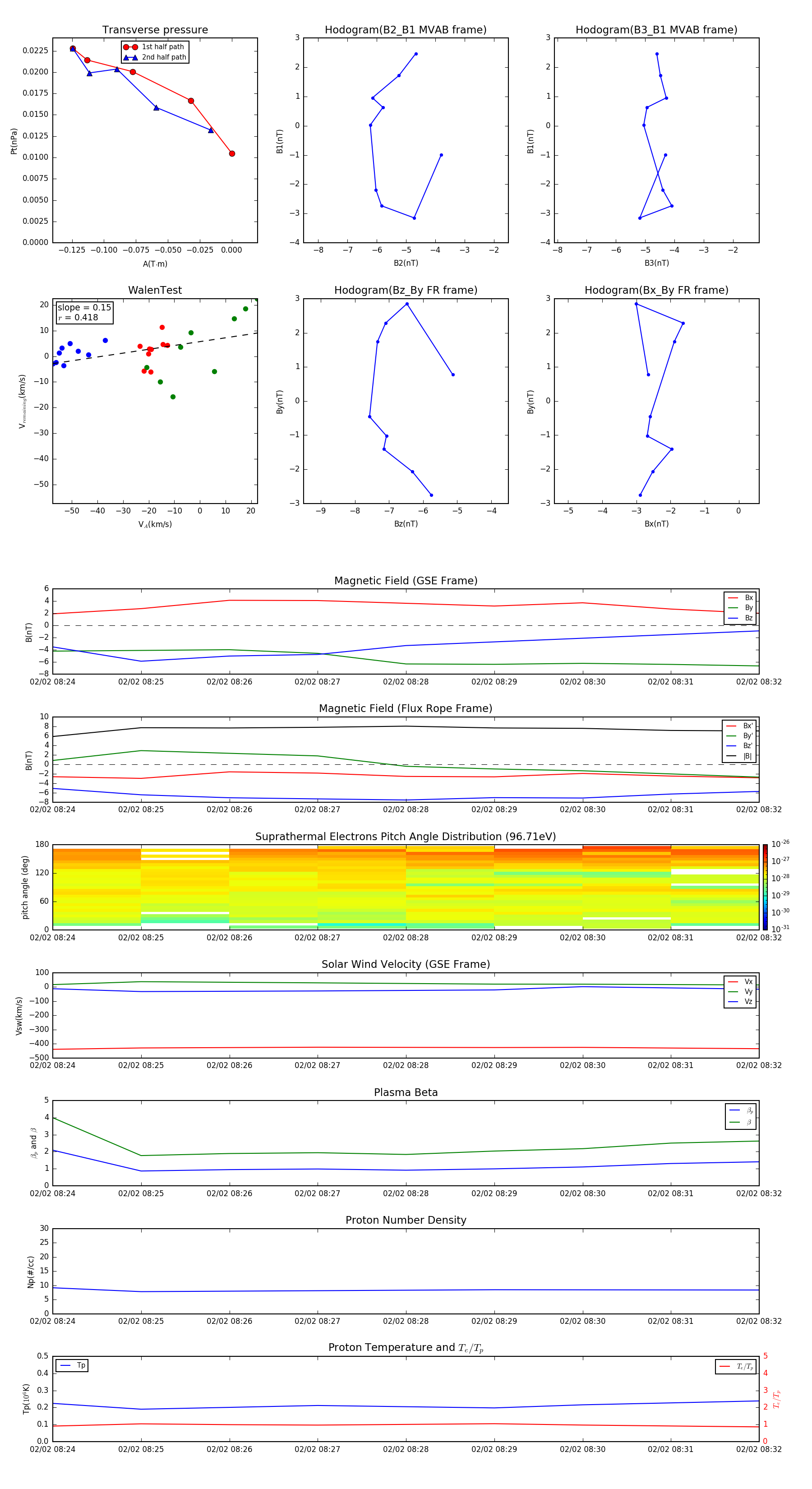Select the Bz' legend entry in flux rope panel

pyautogui.click(x=740, y=746)
